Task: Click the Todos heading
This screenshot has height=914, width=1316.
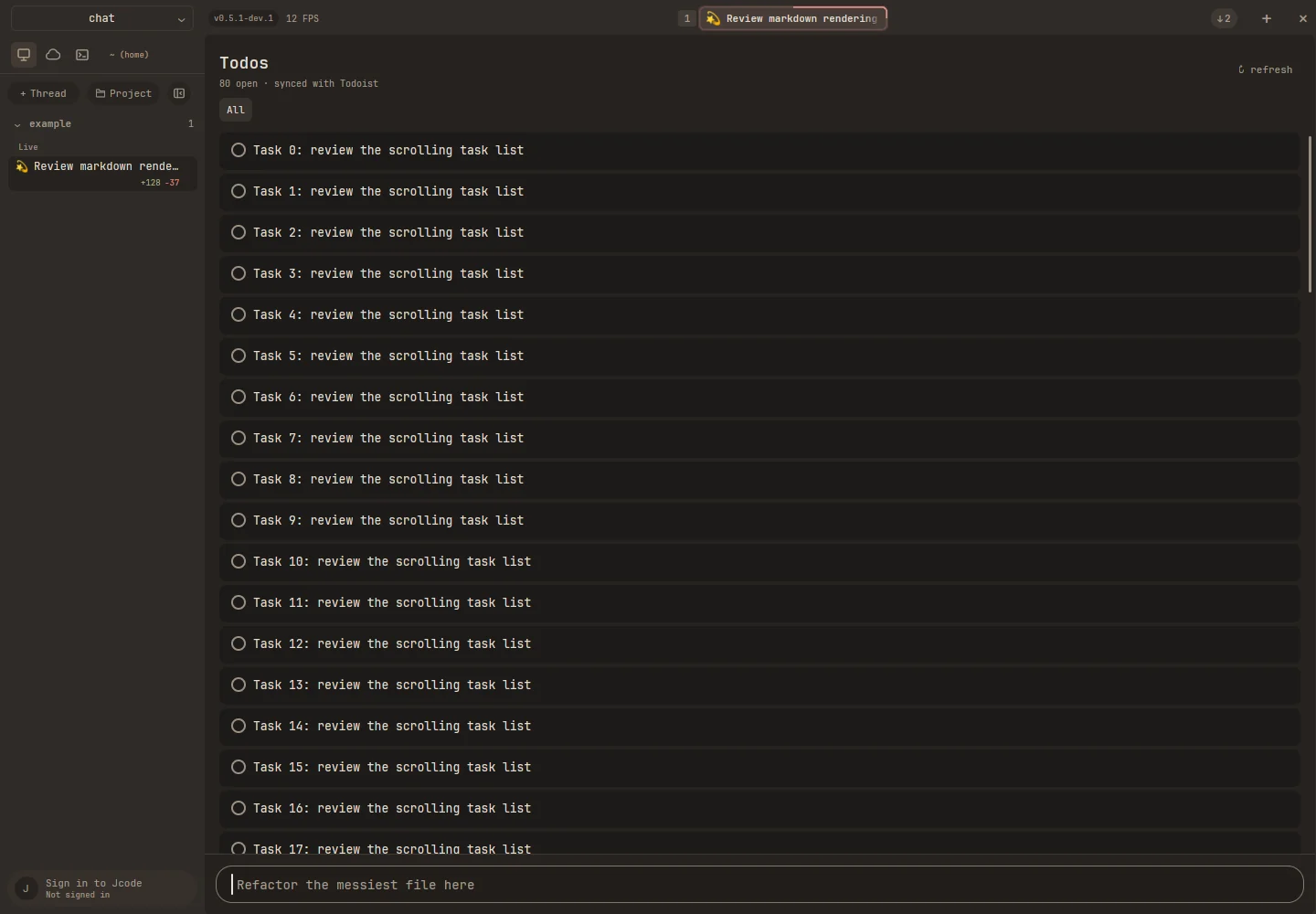Action: pos(244,63)
